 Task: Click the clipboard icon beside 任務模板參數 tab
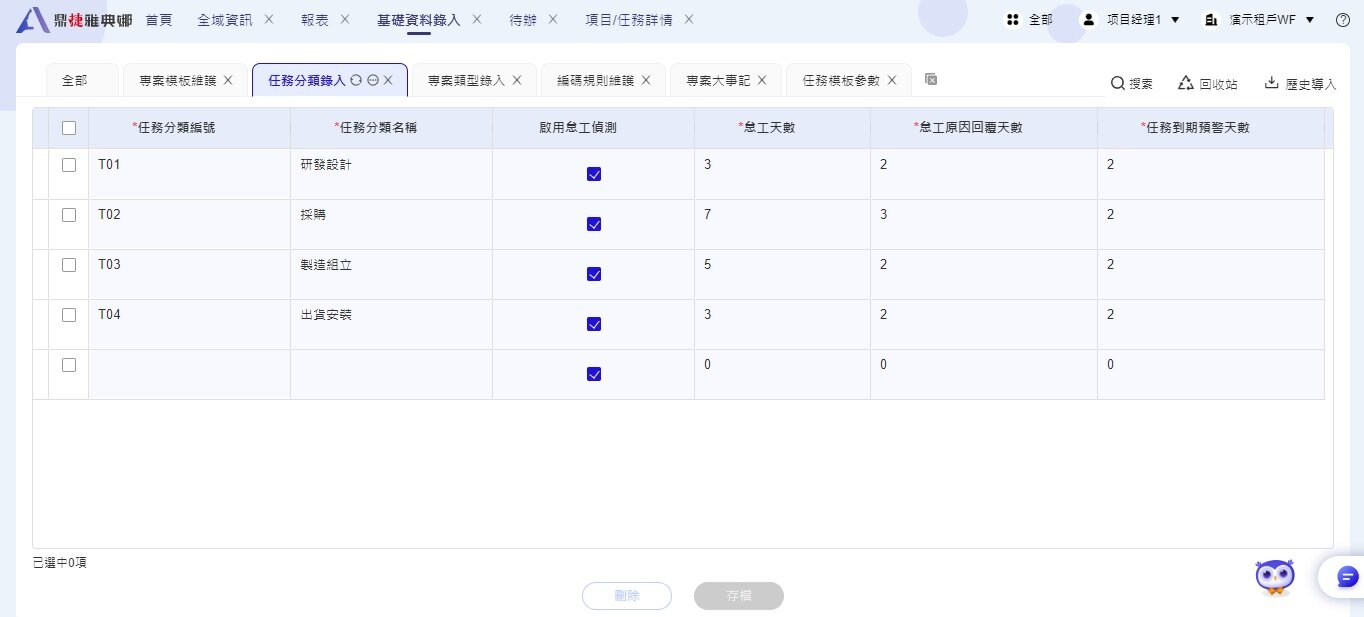(x=931, y=77)
